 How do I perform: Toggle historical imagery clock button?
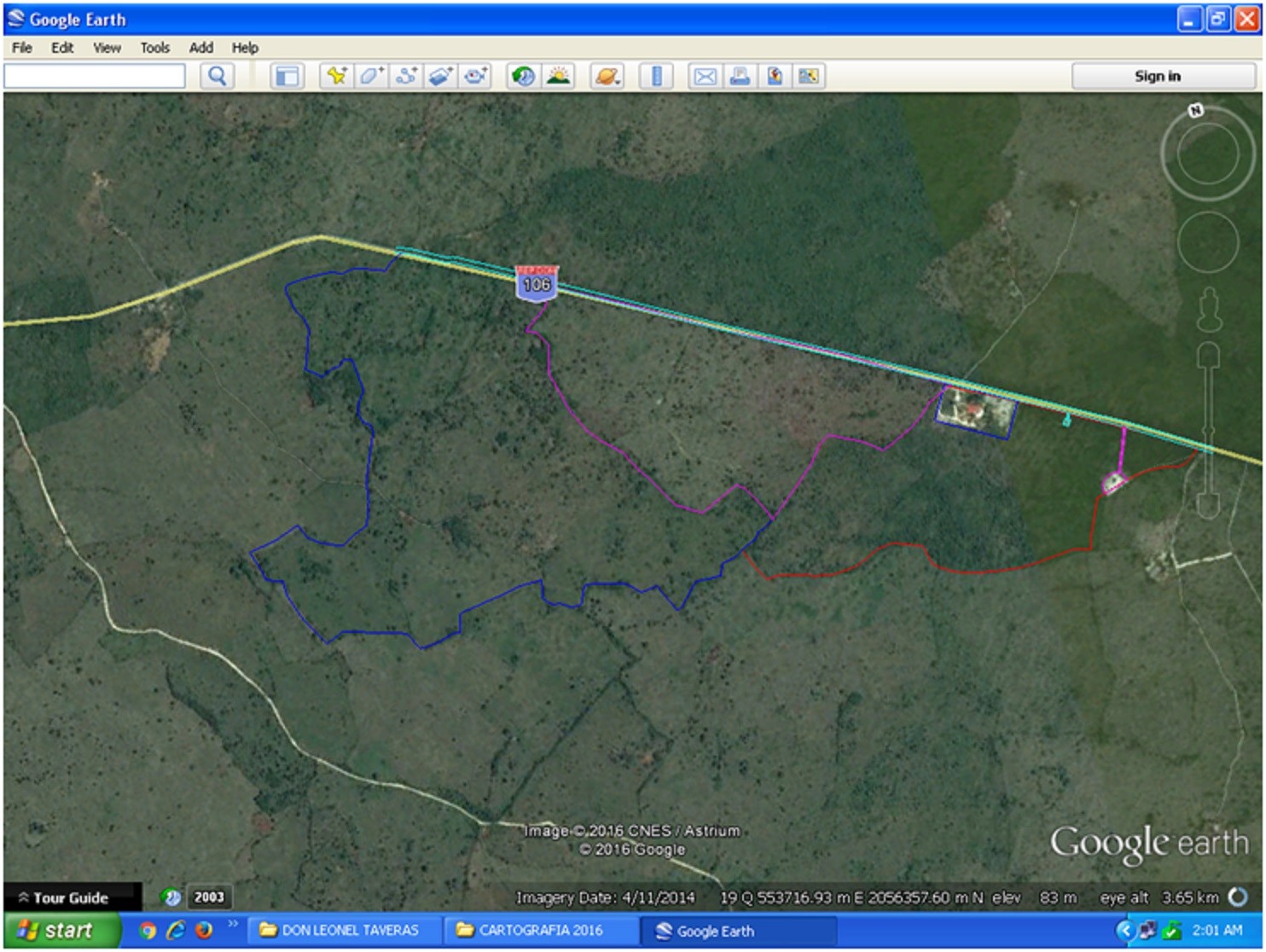pos(523,77)
